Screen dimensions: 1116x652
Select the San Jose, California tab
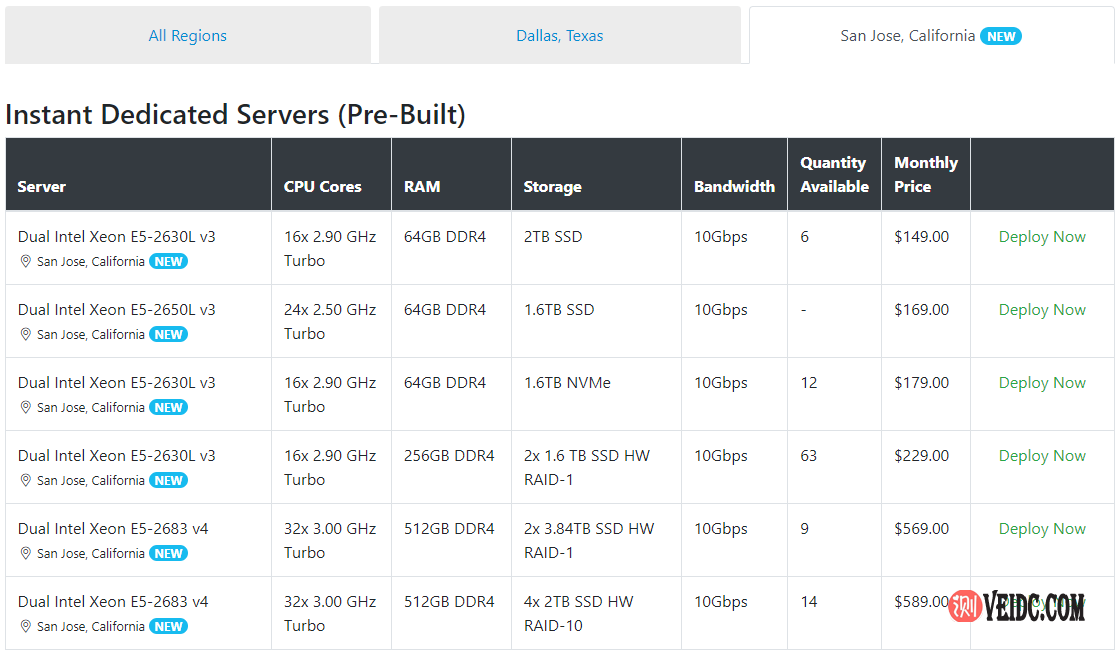pos(907,36)
